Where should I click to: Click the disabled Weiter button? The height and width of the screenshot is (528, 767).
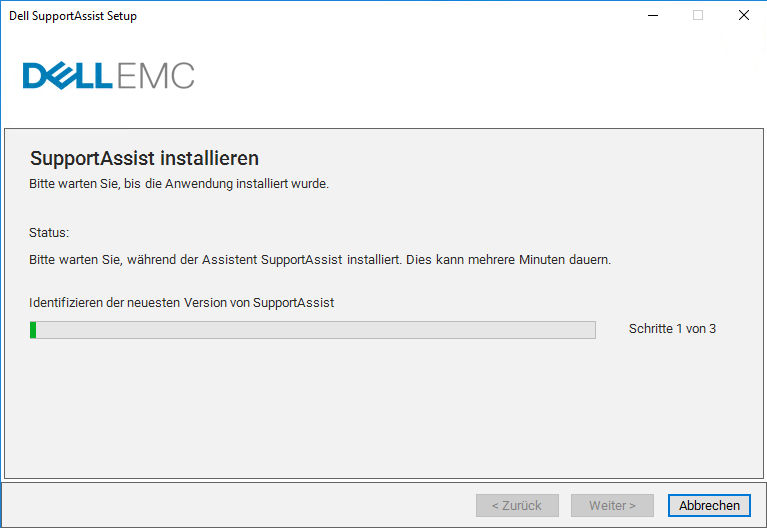pyautogui.click(x=612, y=505)
